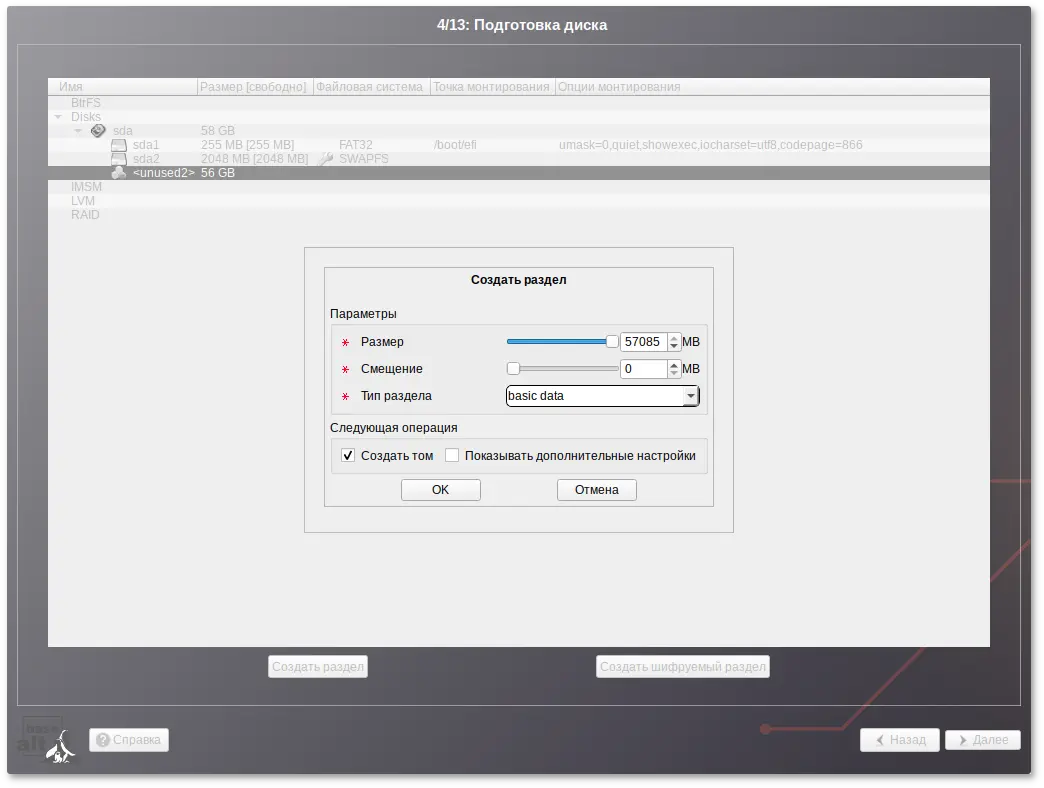This screenshot has height=788, width=1044.
Task: Click the Смещение input field 0
Action: [644, 369]
